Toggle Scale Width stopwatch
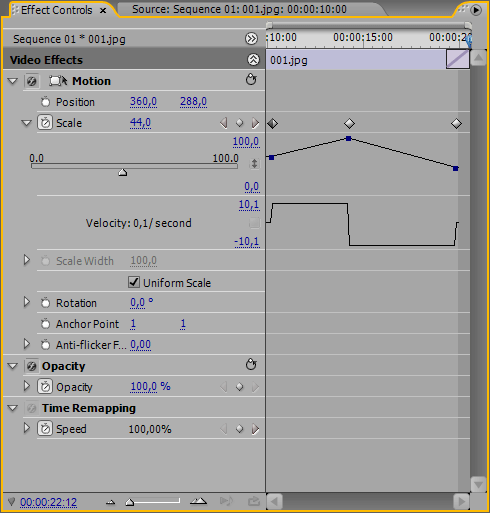 46,261
